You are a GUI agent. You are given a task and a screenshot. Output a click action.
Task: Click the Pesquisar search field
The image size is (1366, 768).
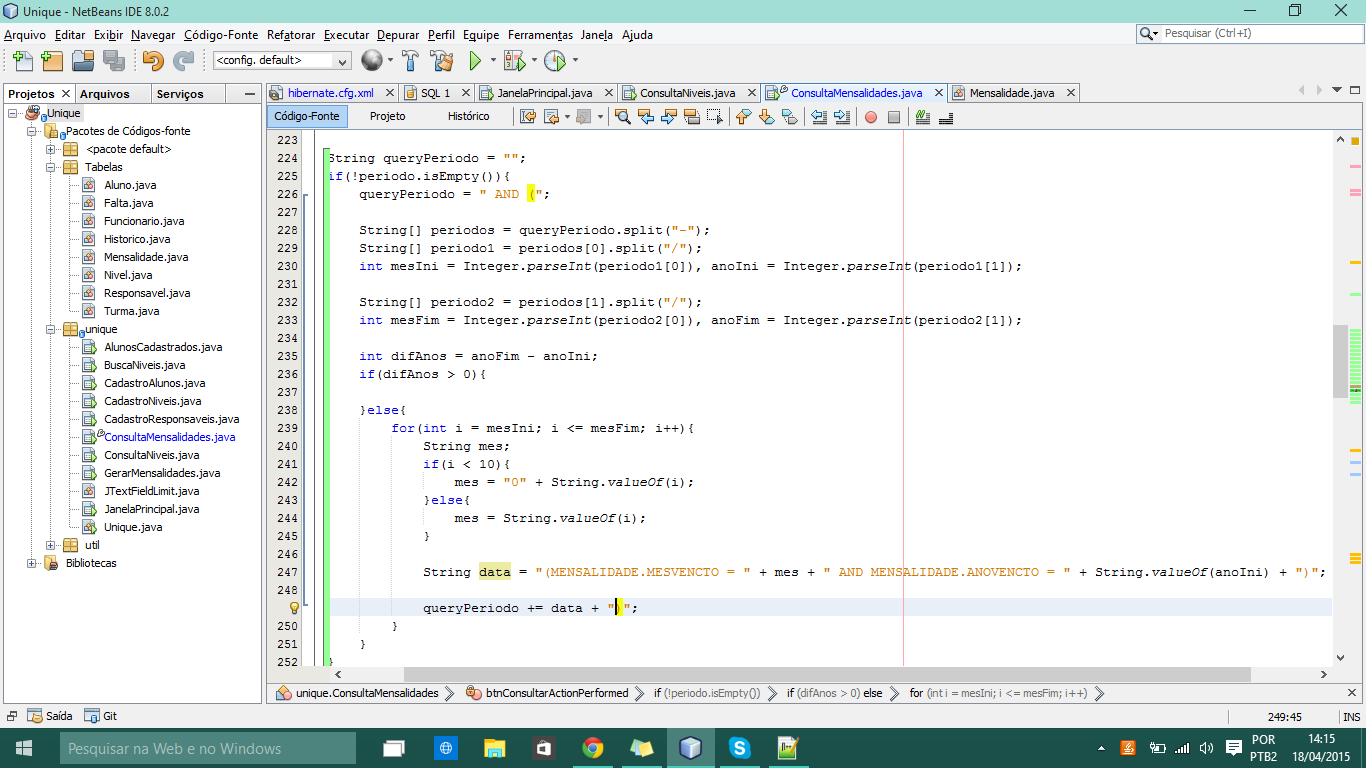(1257, 33)
